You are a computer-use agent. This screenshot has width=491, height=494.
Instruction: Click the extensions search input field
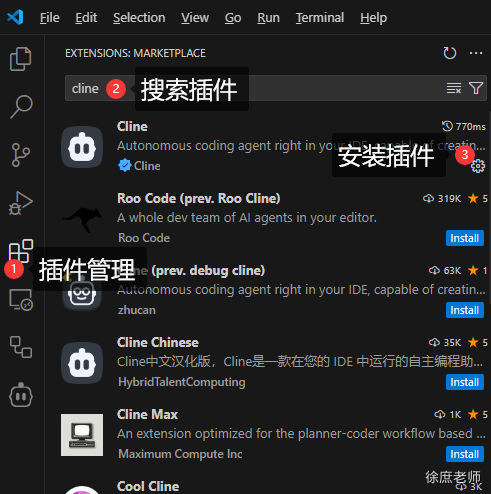coord(276,88)
